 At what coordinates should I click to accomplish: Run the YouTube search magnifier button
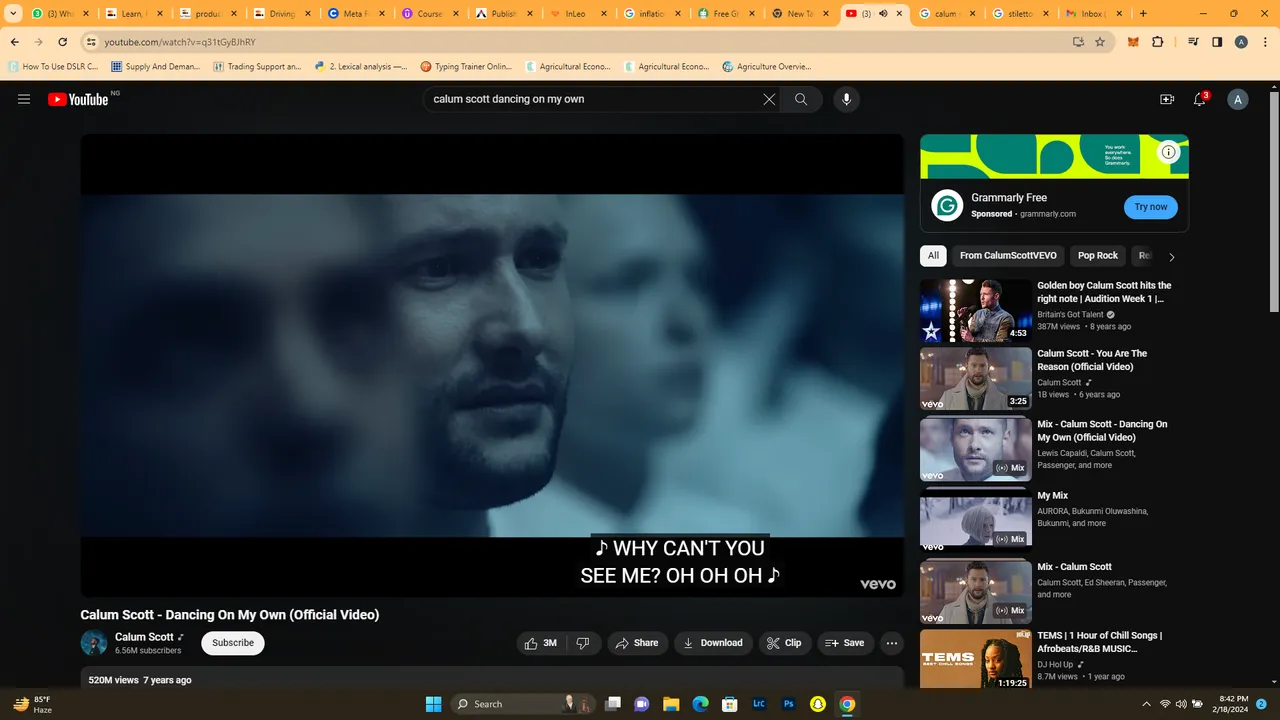click(801, 99)
